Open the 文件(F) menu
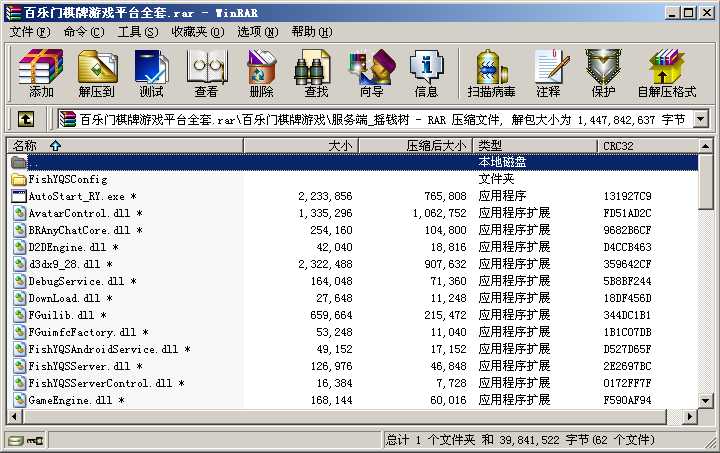 30,32
